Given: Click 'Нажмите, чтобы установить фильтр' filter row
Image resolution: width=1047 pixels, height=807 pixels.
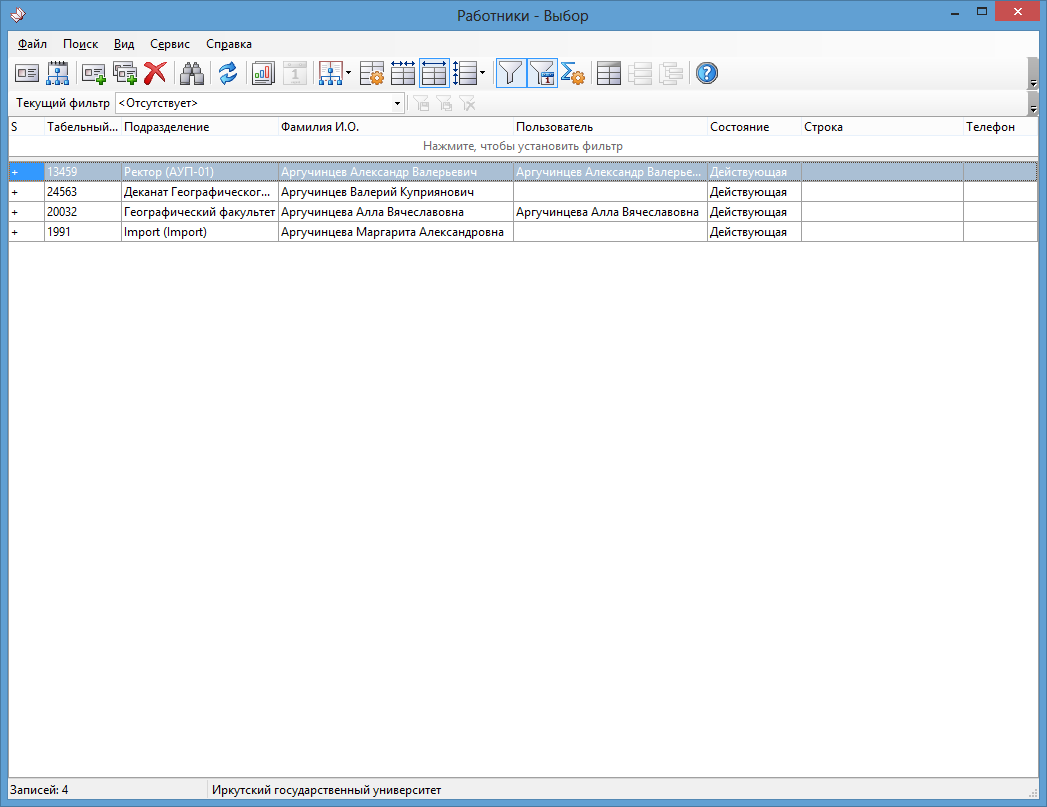Looking at the screenshot, I should coord(522,146).
